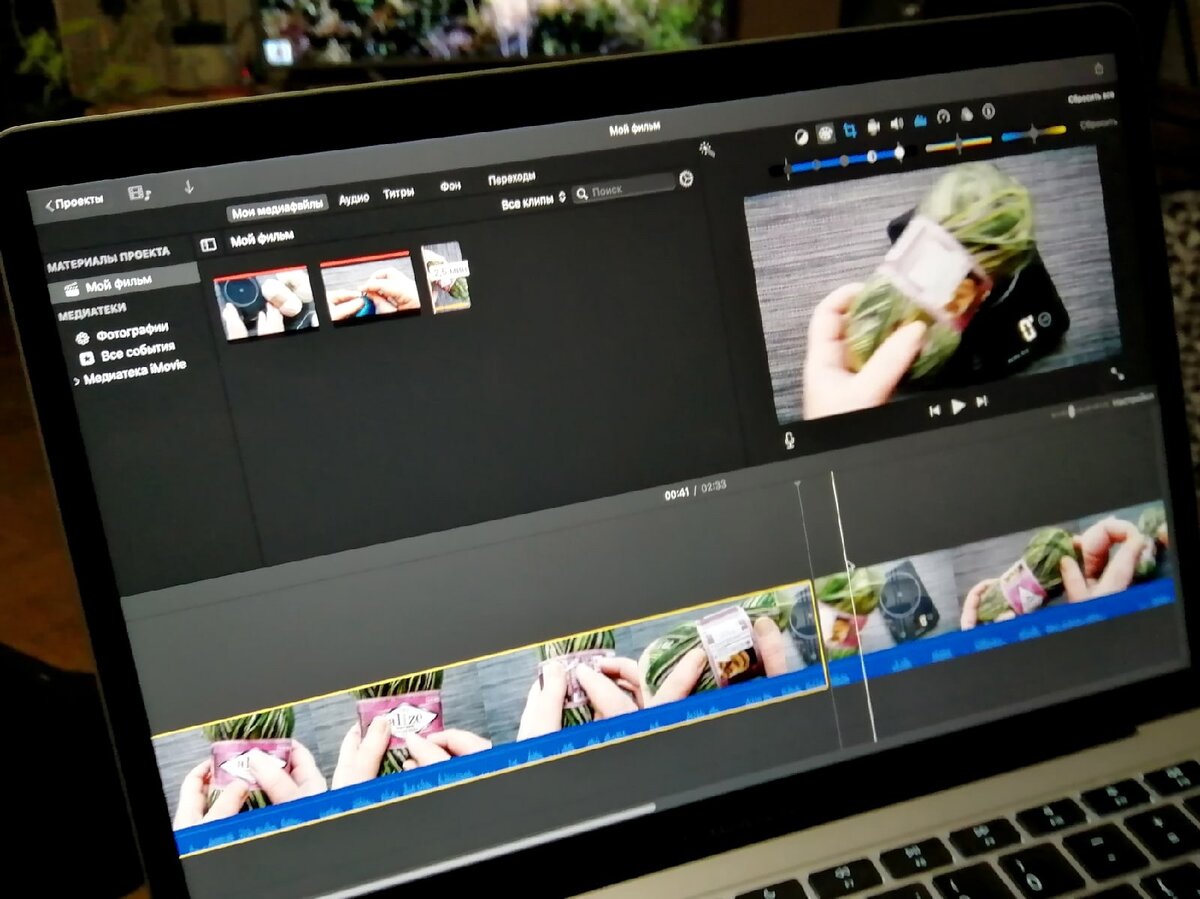The height and width of the screenshot is (899, 1200).
Task: Open the Титры tab
Action: pos(398,192)
